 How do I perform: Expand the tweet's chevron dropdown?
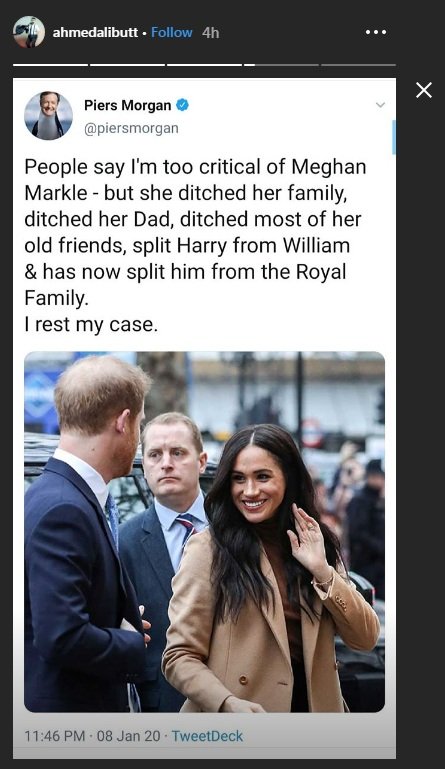[x=380, y=105]
